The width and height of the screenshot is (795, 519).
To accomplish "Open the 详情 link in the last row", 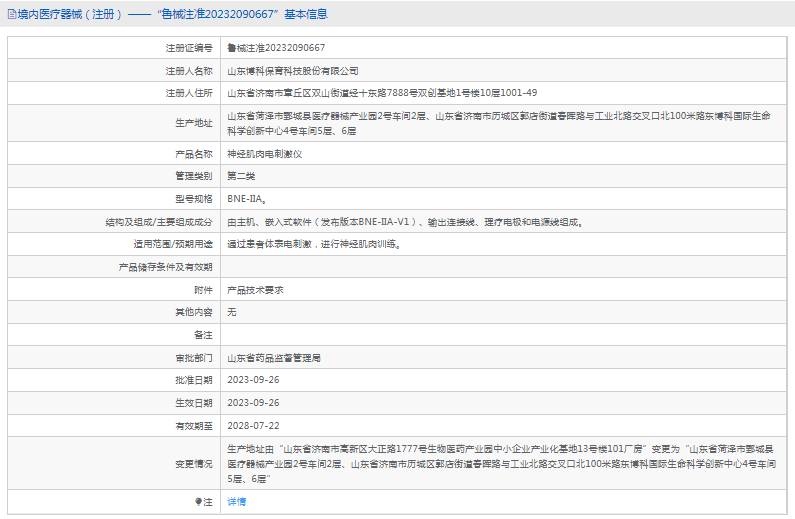I will [237, 502].
